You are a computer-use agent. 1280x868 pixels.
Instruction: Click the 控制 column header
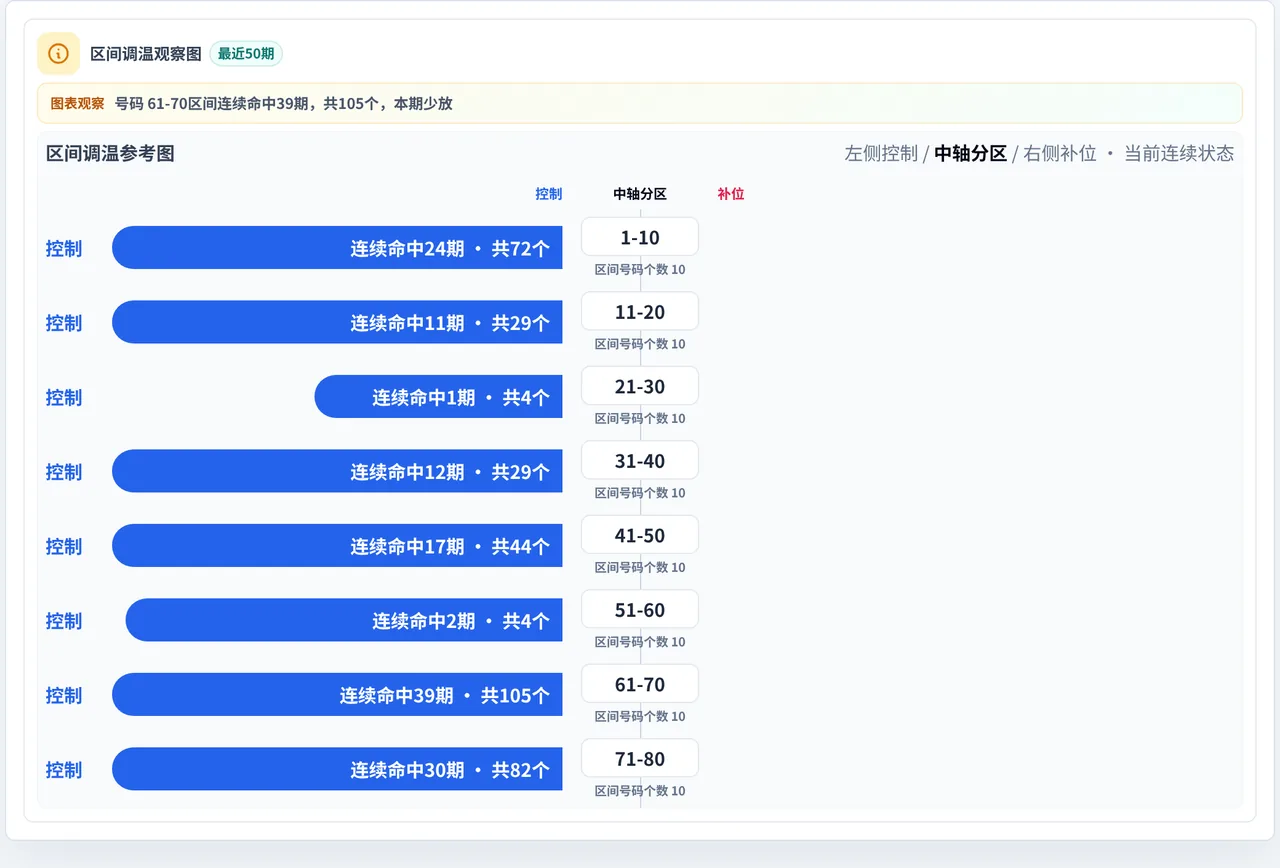[548, 194]
